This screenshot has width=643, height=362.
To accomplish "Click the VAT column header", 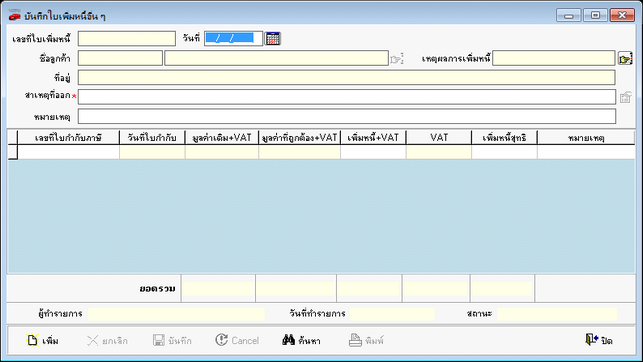I will (439, 138).
